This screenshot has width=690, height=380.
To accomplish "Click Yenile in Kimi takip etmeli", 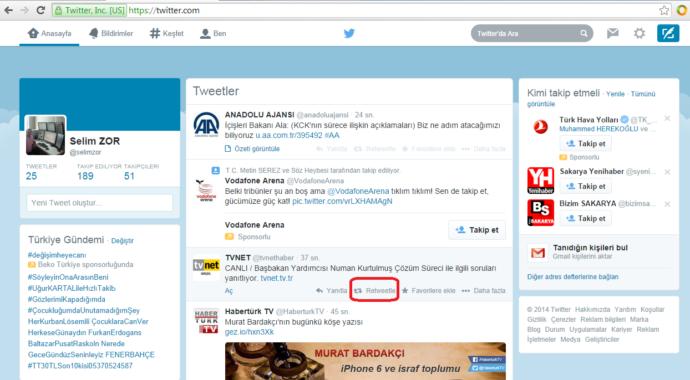I will (x=615, y=94).
